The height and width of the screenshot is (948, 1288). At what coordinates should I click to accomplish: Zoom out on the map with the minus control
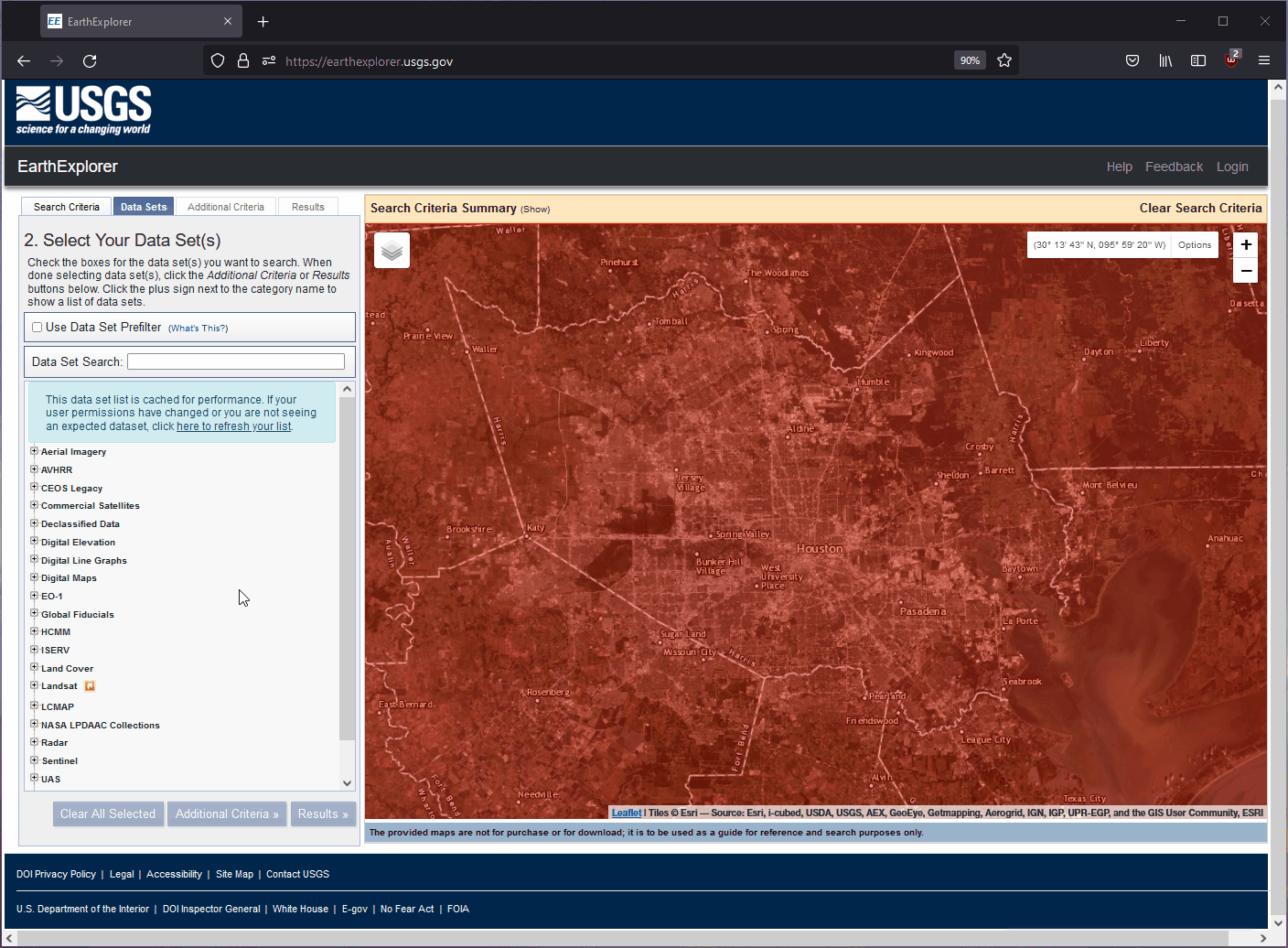1245,270
